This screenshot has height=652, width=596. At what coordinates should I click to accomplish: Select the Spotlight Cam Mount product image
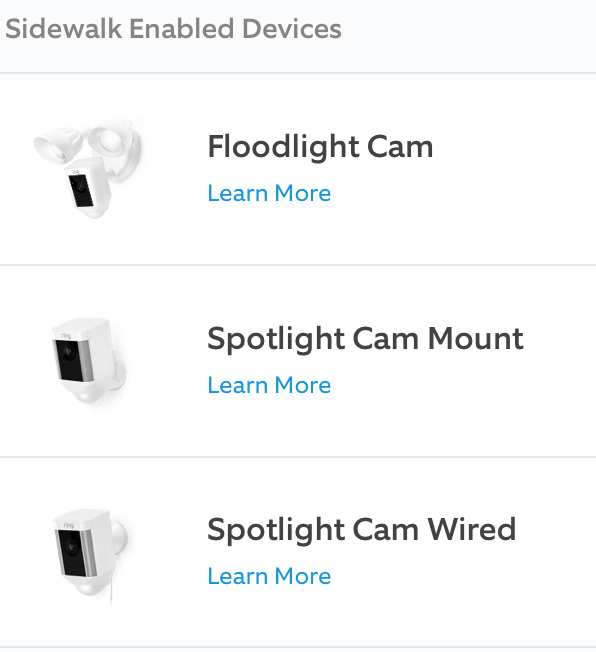(x=89, y=360)
